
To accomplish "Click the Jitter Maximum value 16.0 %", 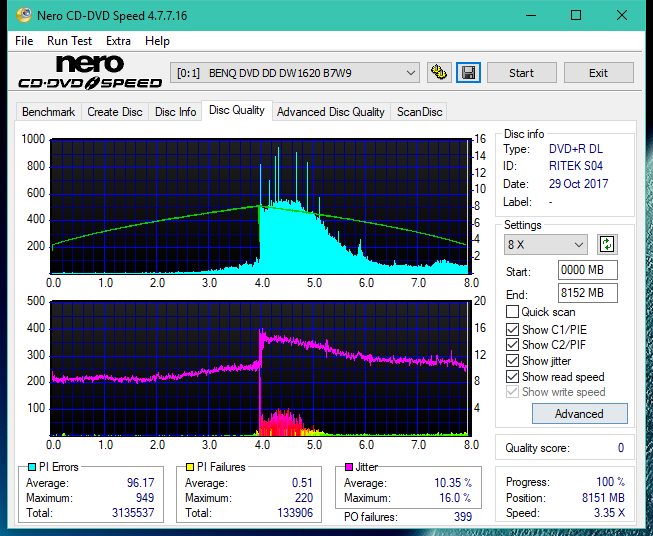I will (x=456, y=498).
